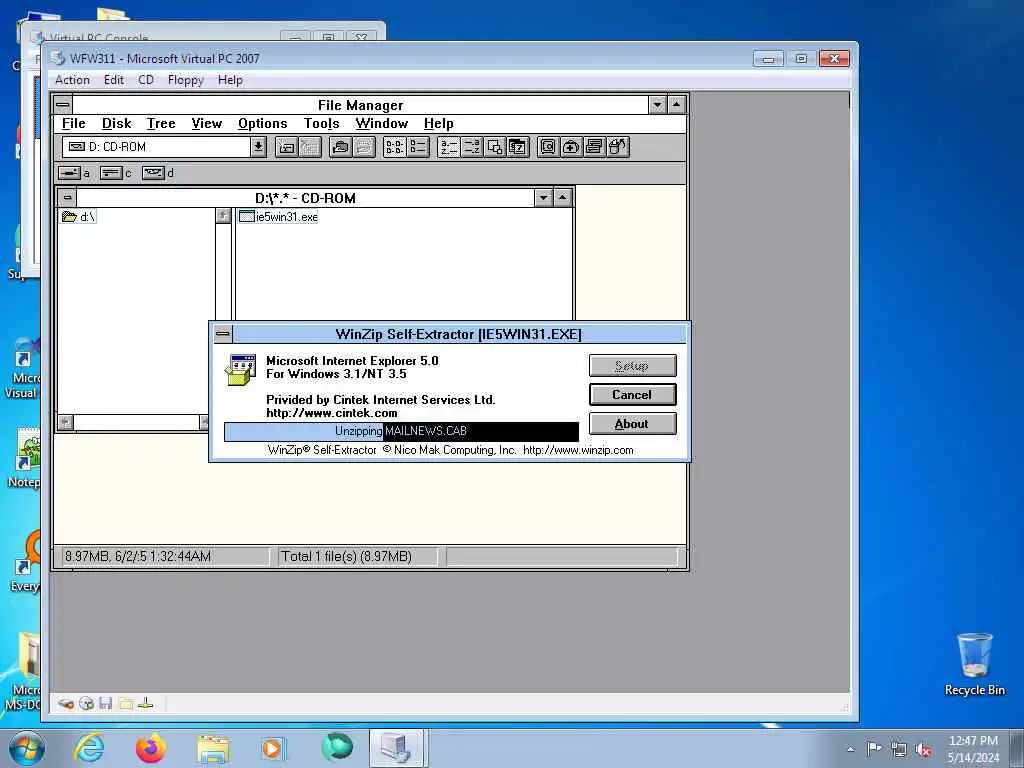
Task: Cancel the WinZip self-extraction
Action: tap(632, 394)
